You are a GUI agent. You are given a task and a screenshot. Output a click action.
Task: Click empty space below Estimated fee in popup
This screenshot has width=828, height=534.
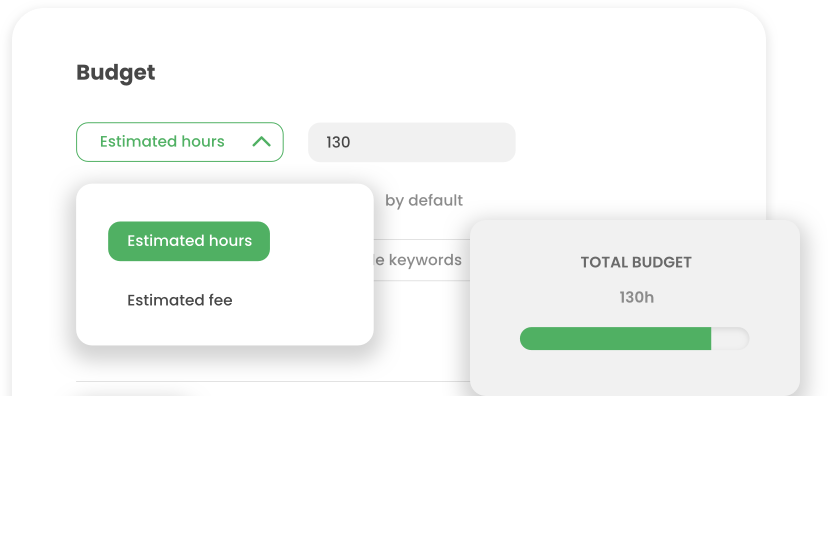[x=224, y=329]
